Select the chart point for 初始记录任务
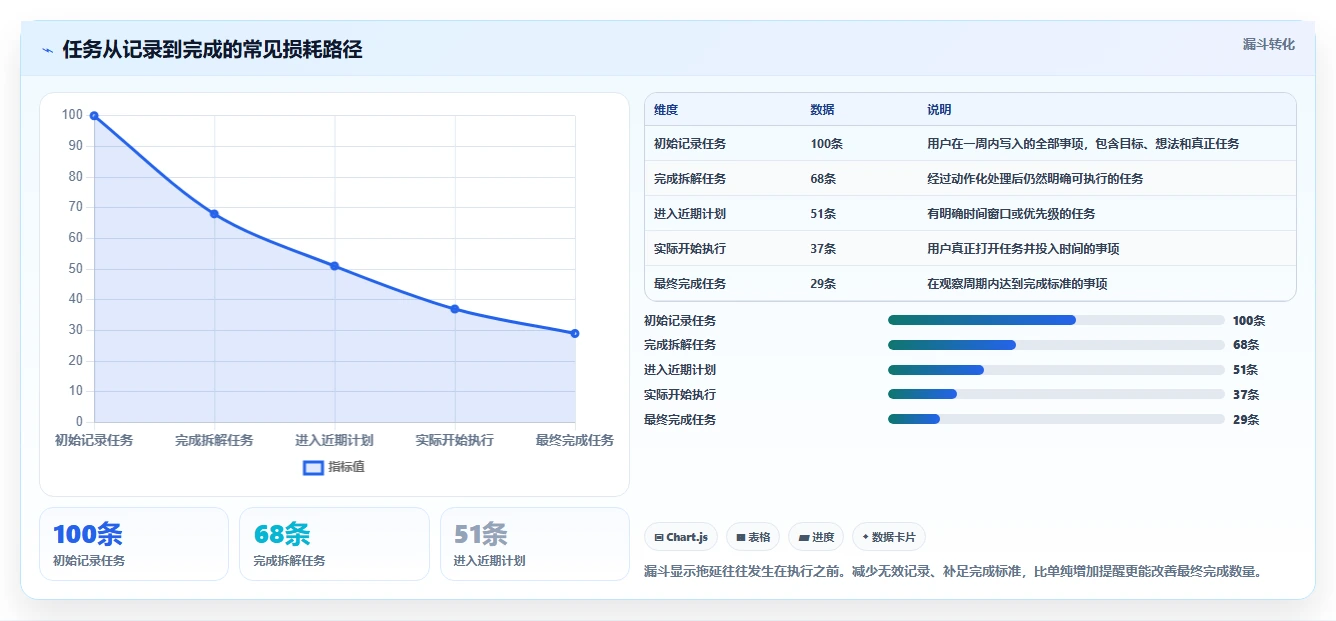Viewport: 1336px width, 621px height. (94, 116)
